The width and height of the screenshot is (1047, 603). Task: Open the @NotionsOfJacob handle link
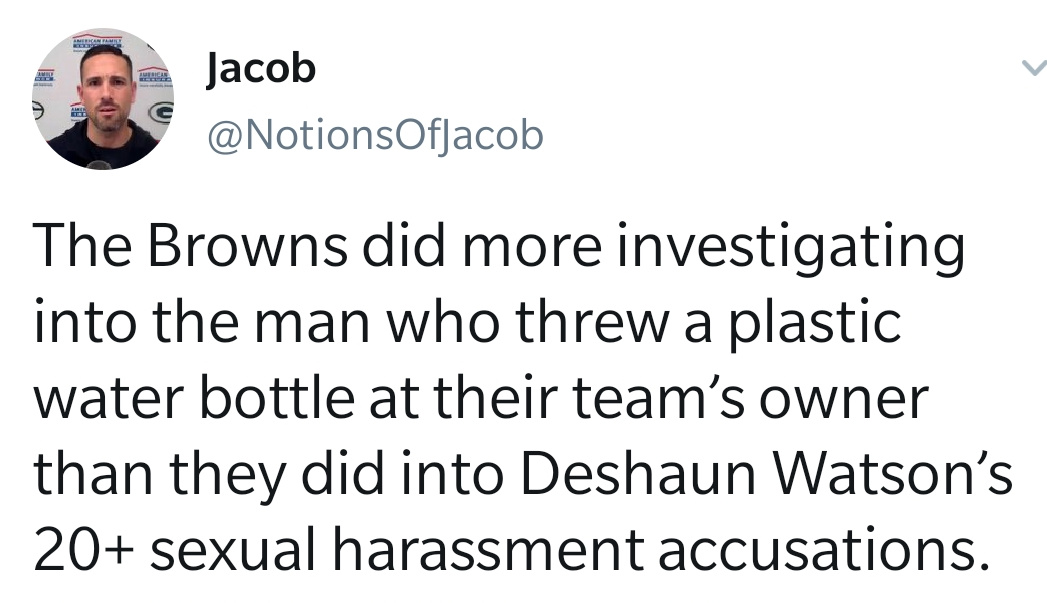tap(375, 136)
